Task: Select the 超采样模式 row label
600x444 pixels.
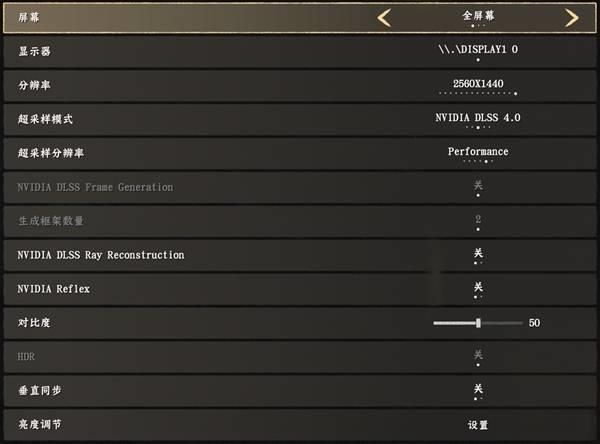Action: pos(45,119)
